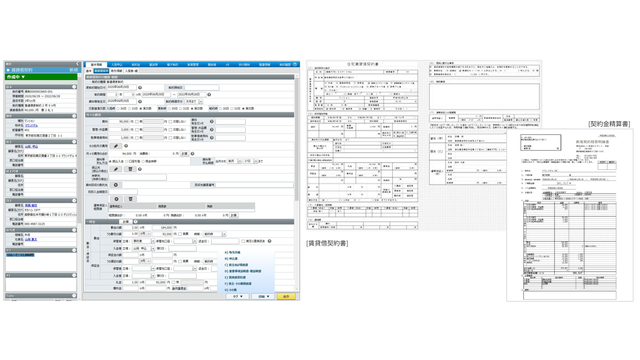
Task: Open help icon beside the 賃料 発生月分 field
Action: 211,122
